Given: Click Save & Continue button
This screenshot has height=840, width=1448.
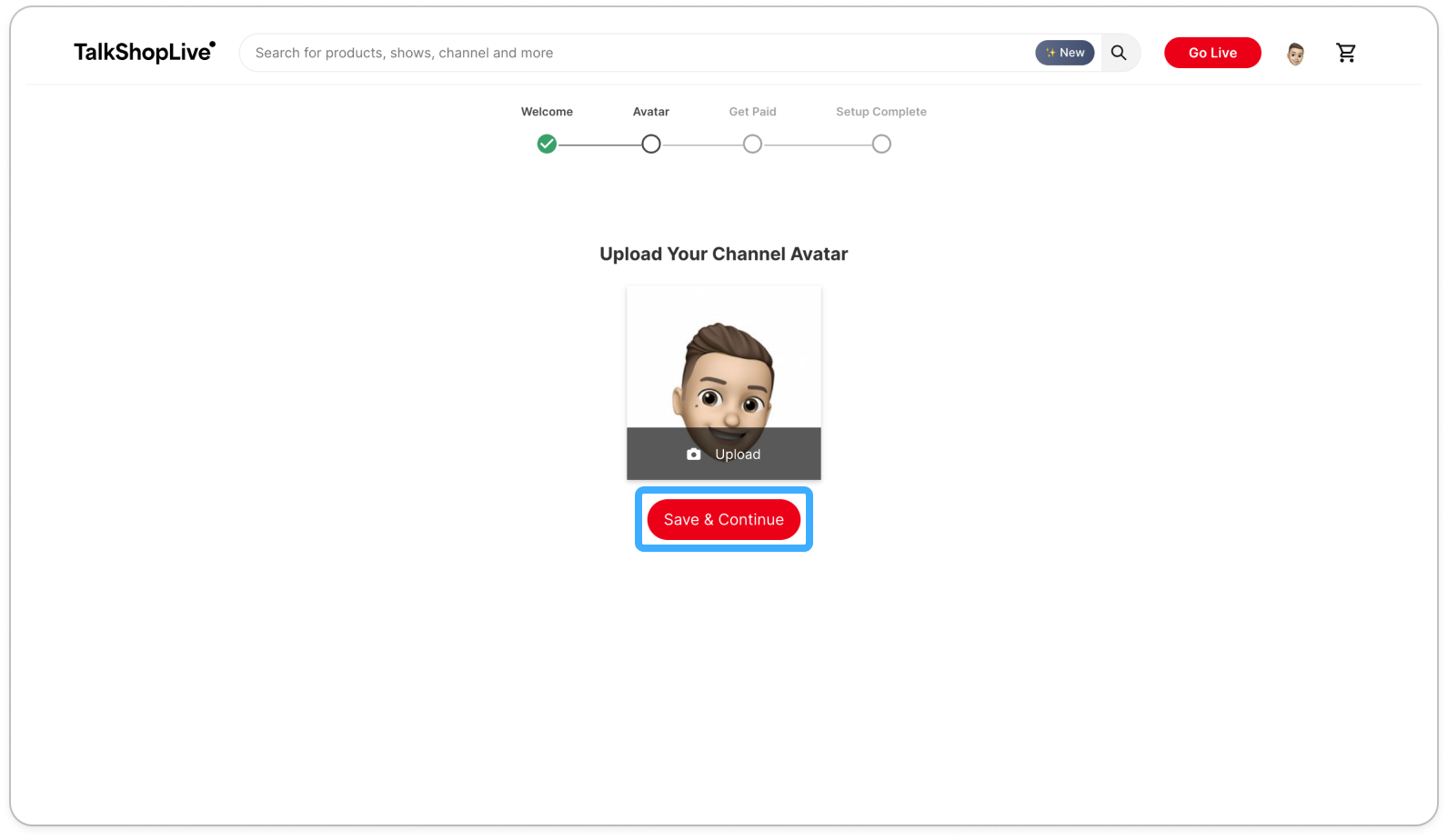Looking at the screenshot, I should coord(724,519).
